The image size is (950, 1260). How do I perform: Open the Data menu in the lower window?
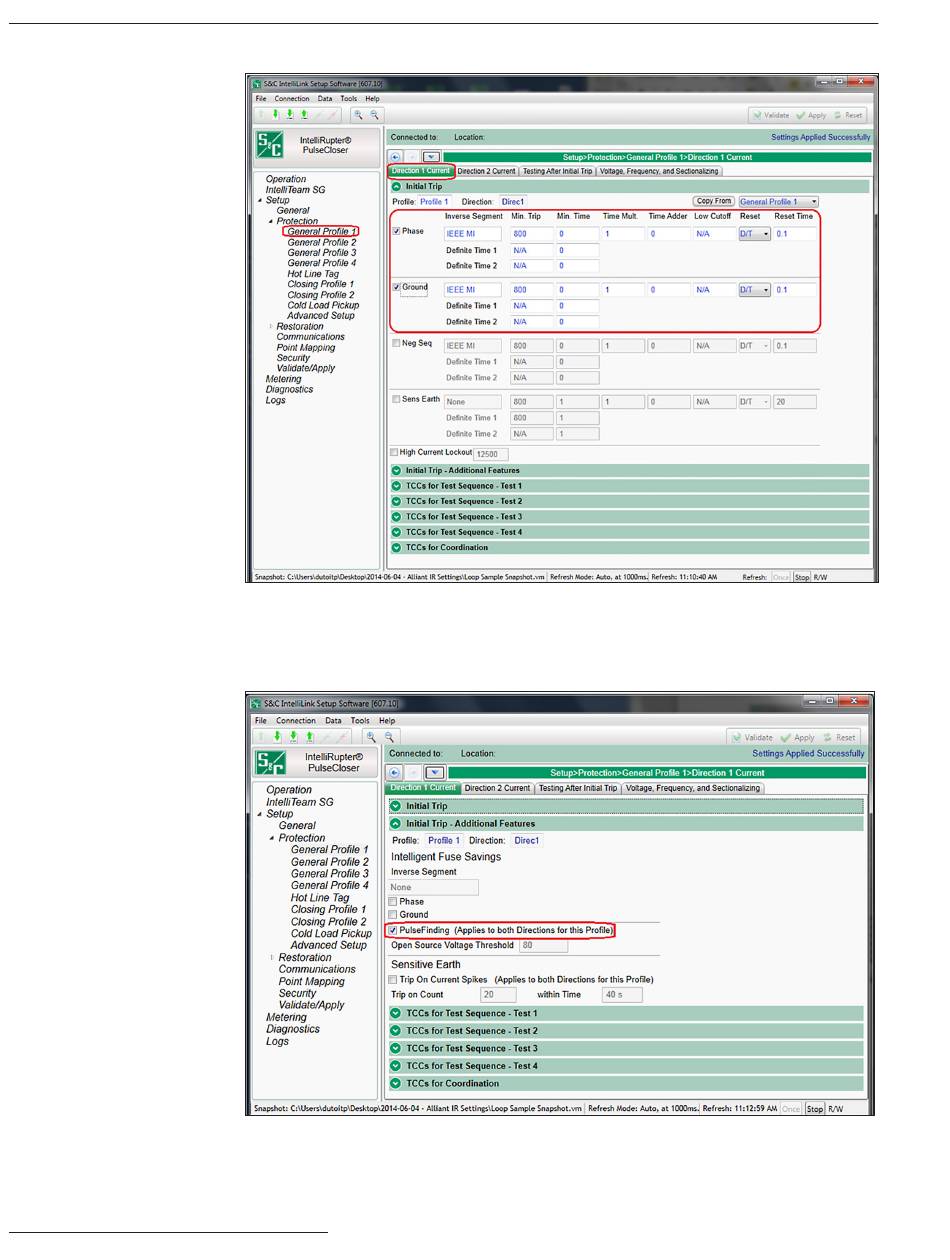333,720
